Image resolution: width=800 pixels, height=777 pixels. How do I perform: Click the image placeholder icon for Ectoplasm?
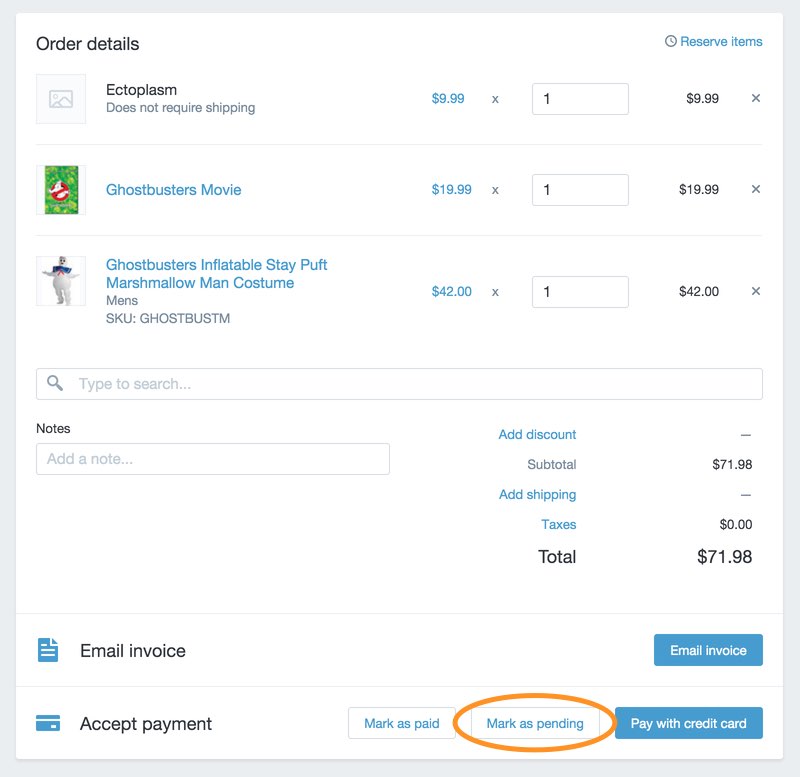point(61,99)
